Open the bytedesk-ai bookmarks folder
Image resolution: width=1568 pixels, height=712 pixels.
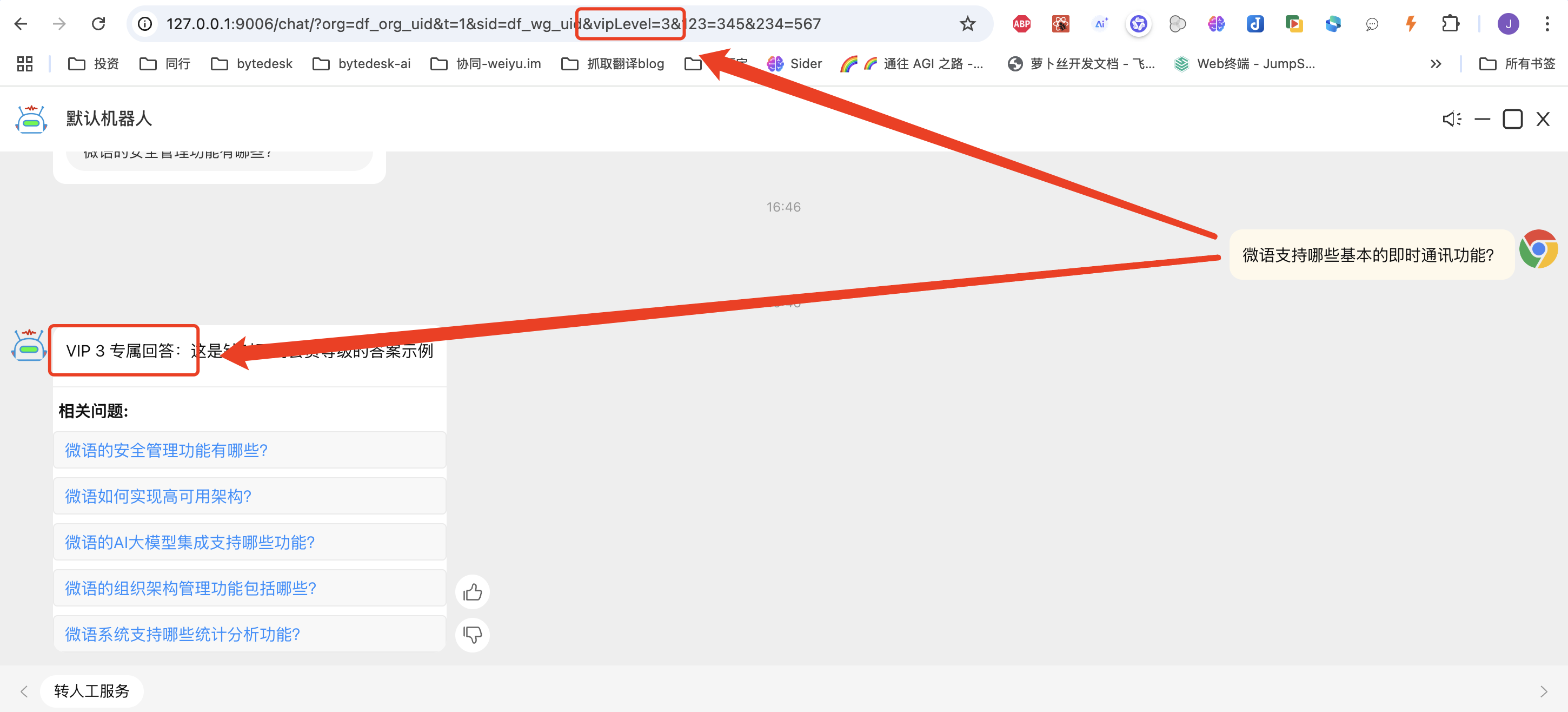coord(362,63)
